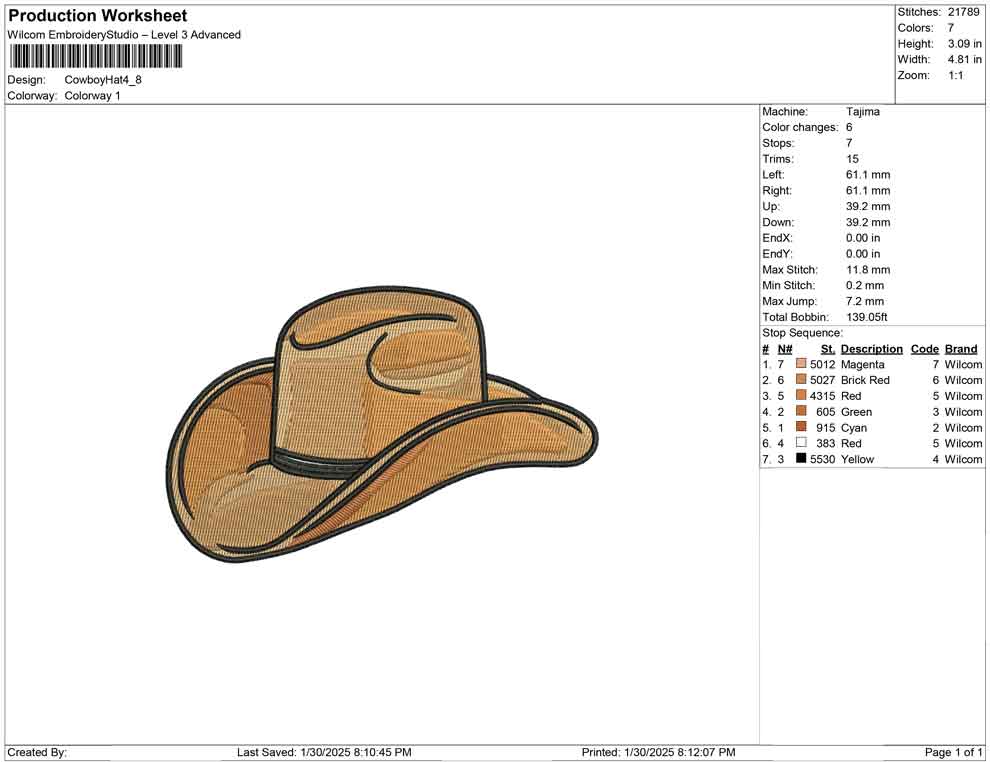Click the zoom value '1:1'
Image resolution: width=990 pixels, height=762 pixels.
click(x=955, y=75)
